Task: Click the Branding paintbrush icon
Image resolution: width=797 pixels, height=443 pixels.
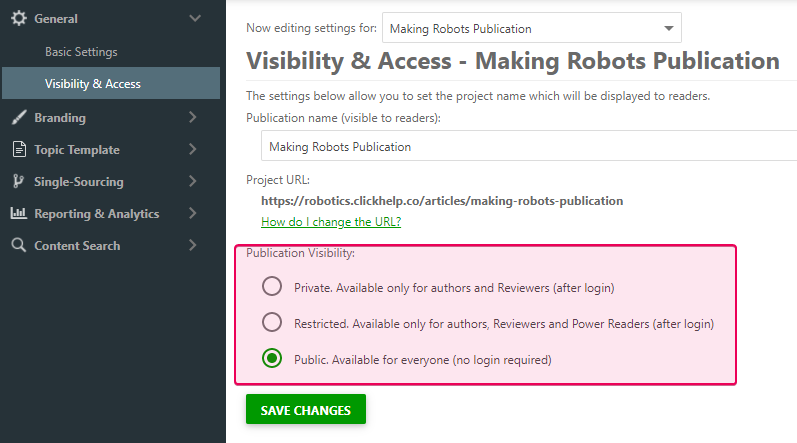Action: point(19,117)
